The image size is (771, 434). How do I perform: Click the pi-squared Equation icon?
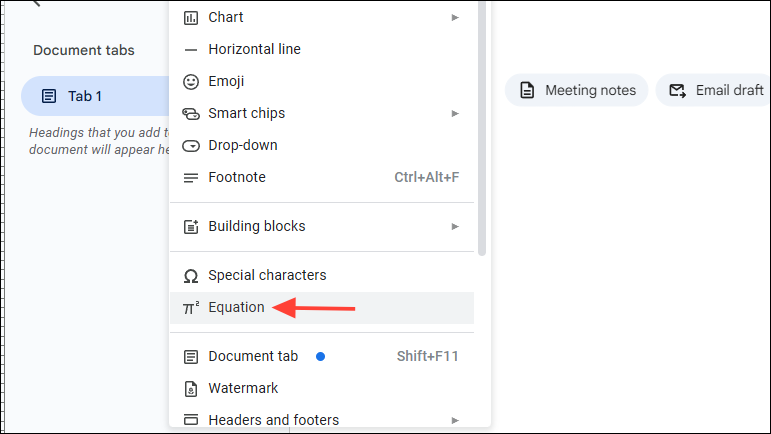(x=191, y=308)
